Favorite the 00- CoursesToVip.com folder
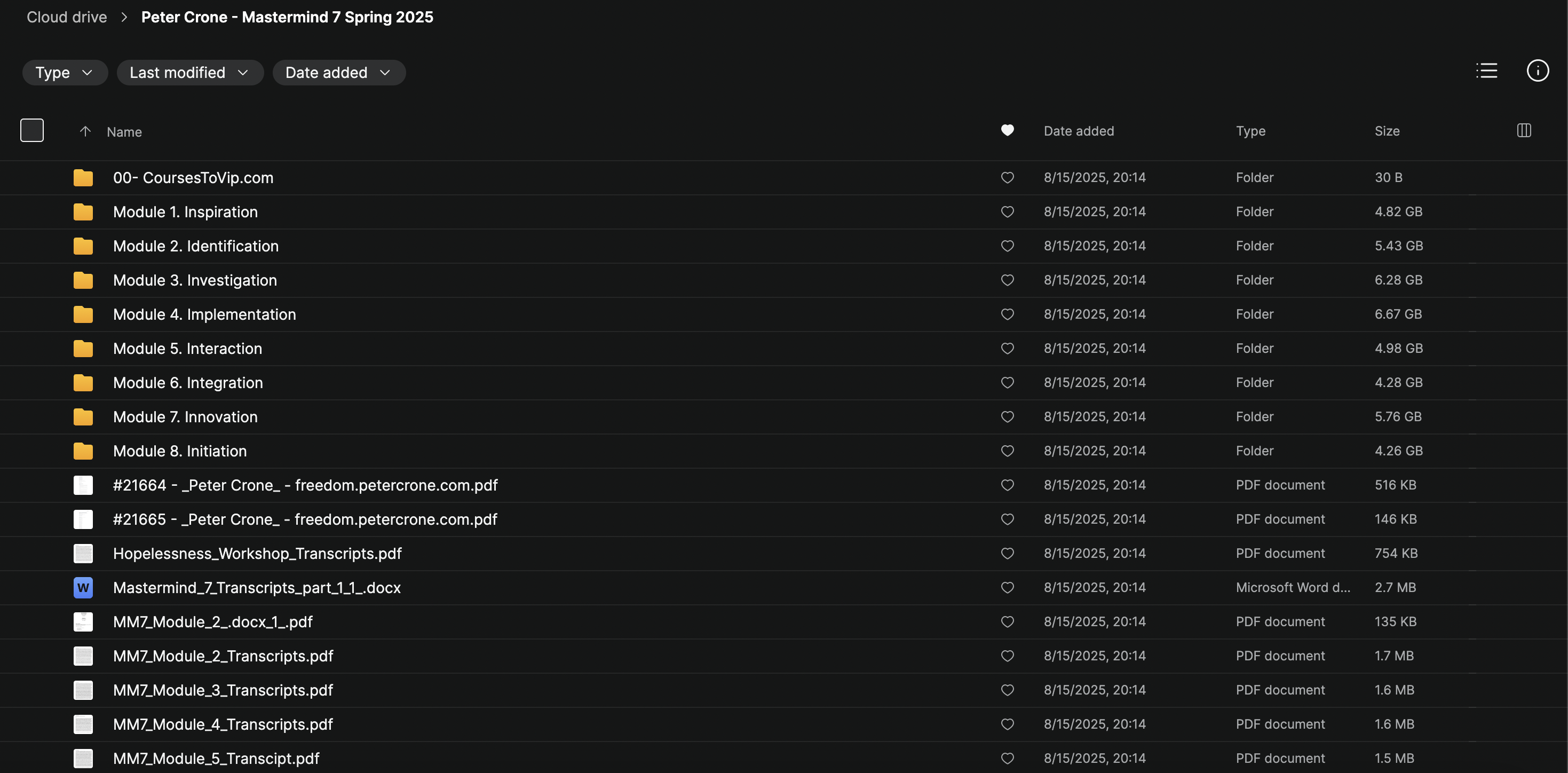The width and height of the screenshot is (1568, 773). pyautogui.click(x=1007, y=178)
